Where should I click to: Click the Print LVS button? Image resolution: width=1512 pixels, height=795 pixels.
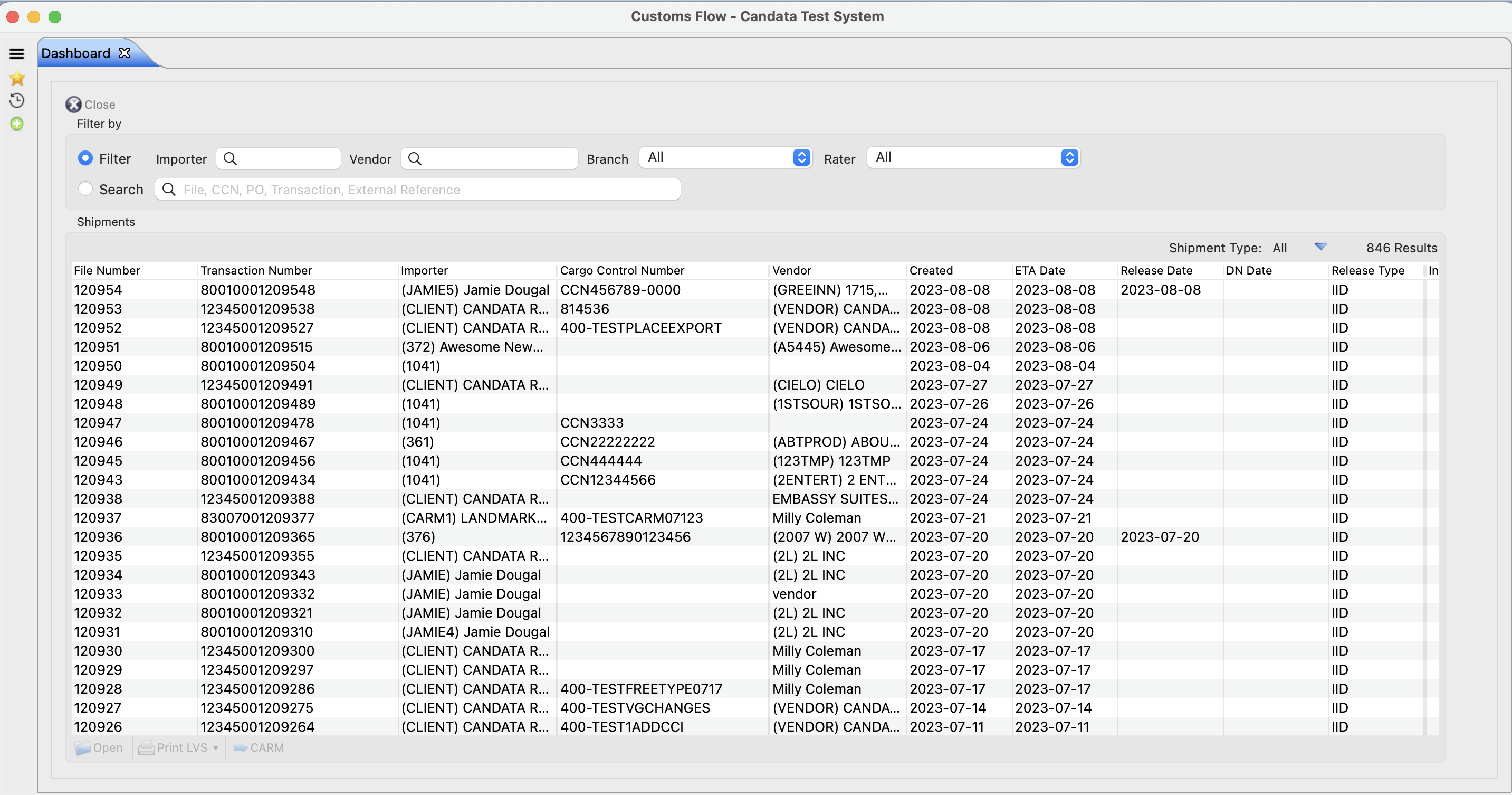(173, 747)
